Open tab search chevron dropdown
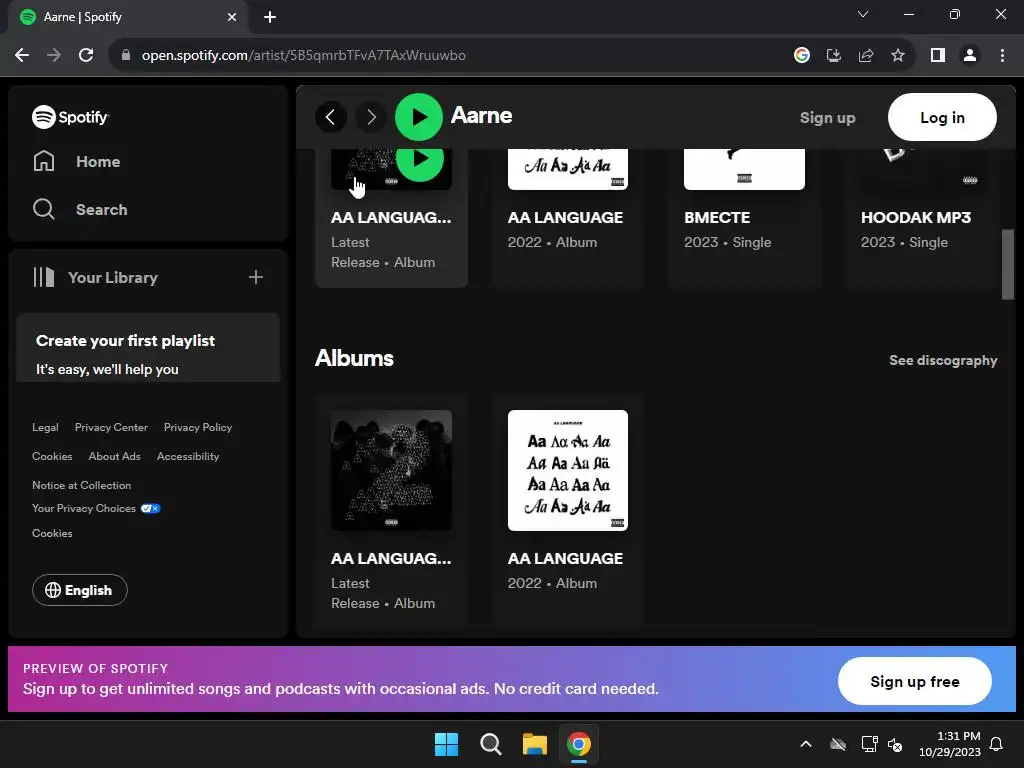This screenshot has width=1024, height=768. coord(863,14)
